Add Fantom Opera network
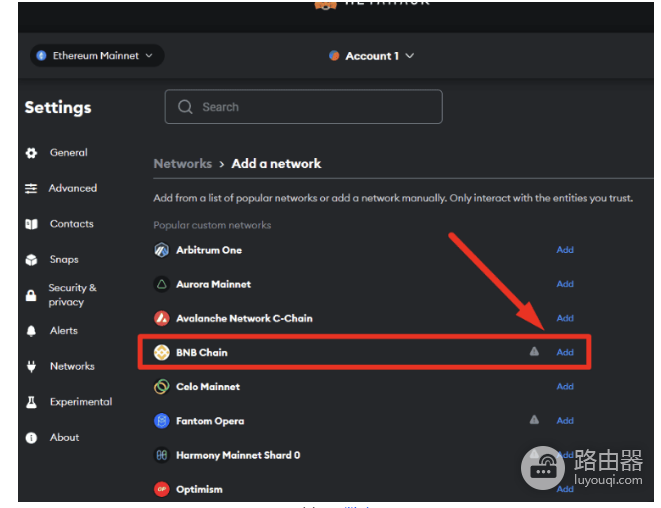Screen dimensions: 661x508 [565, 421]
